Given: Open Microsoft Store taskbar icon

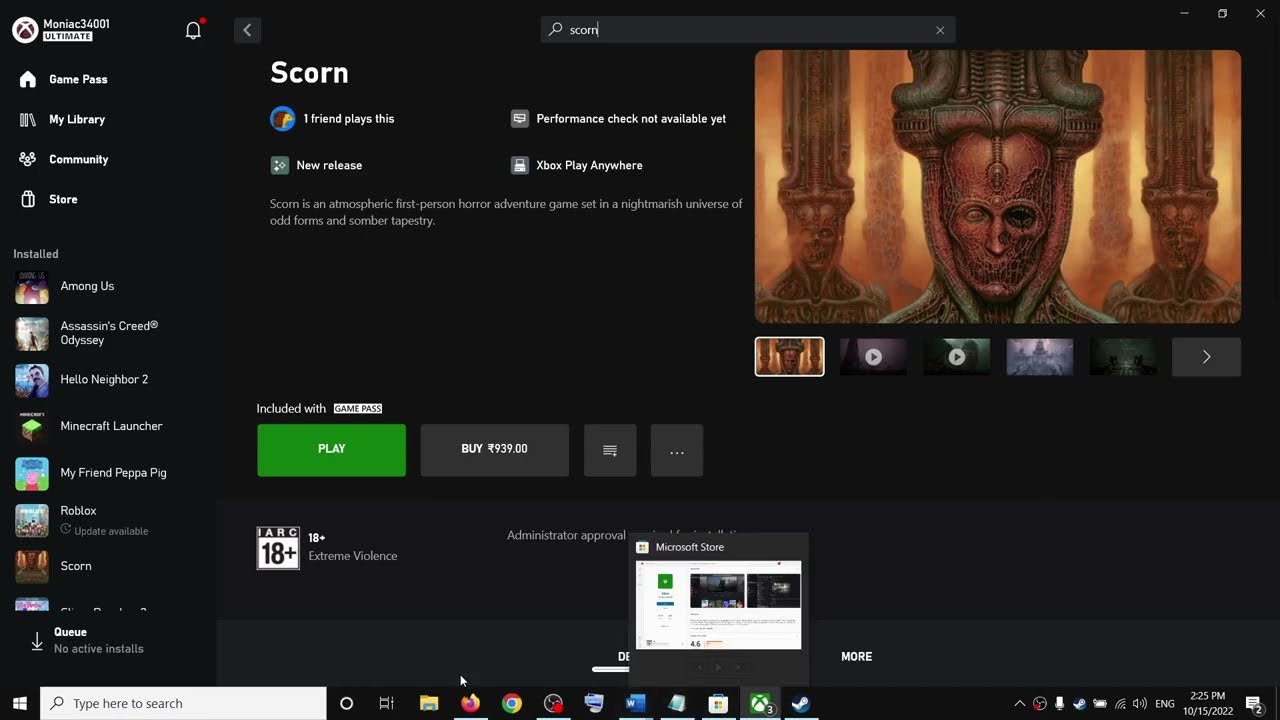Looking at the screenshot, I should [718, 704].
